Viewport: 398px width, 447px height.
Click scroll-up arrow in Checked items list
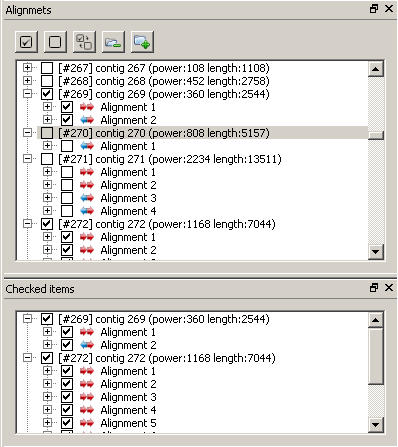tap(376, 320)
